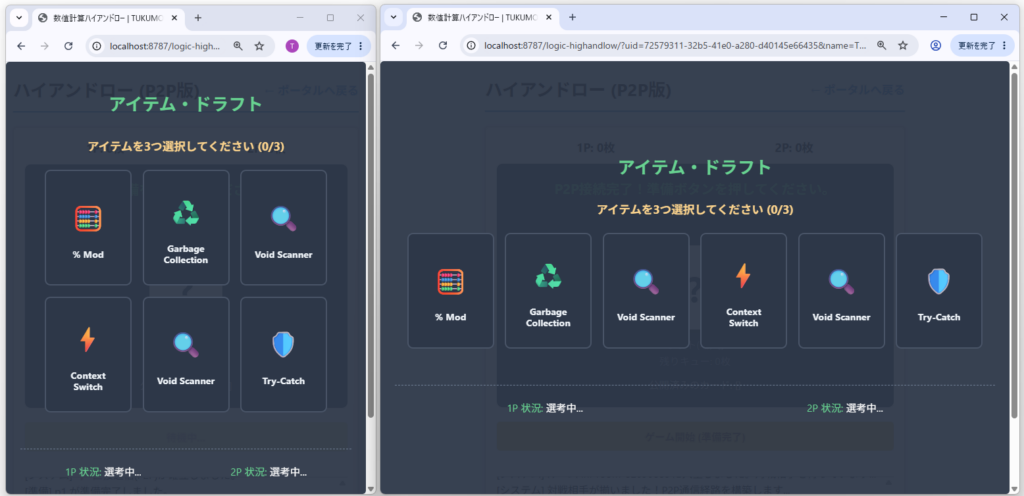1024x496 pixels.
Task: Click 2P 状況 status text in right window
Action: tap(845, 409)
